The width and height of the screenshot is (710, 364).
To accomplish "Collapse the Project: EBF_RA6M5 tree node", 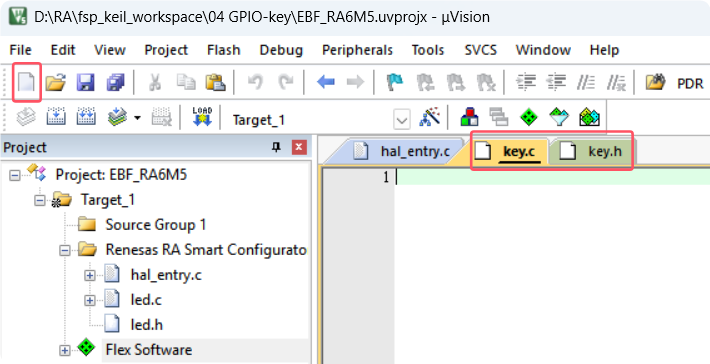I will (x=15, y=175).
